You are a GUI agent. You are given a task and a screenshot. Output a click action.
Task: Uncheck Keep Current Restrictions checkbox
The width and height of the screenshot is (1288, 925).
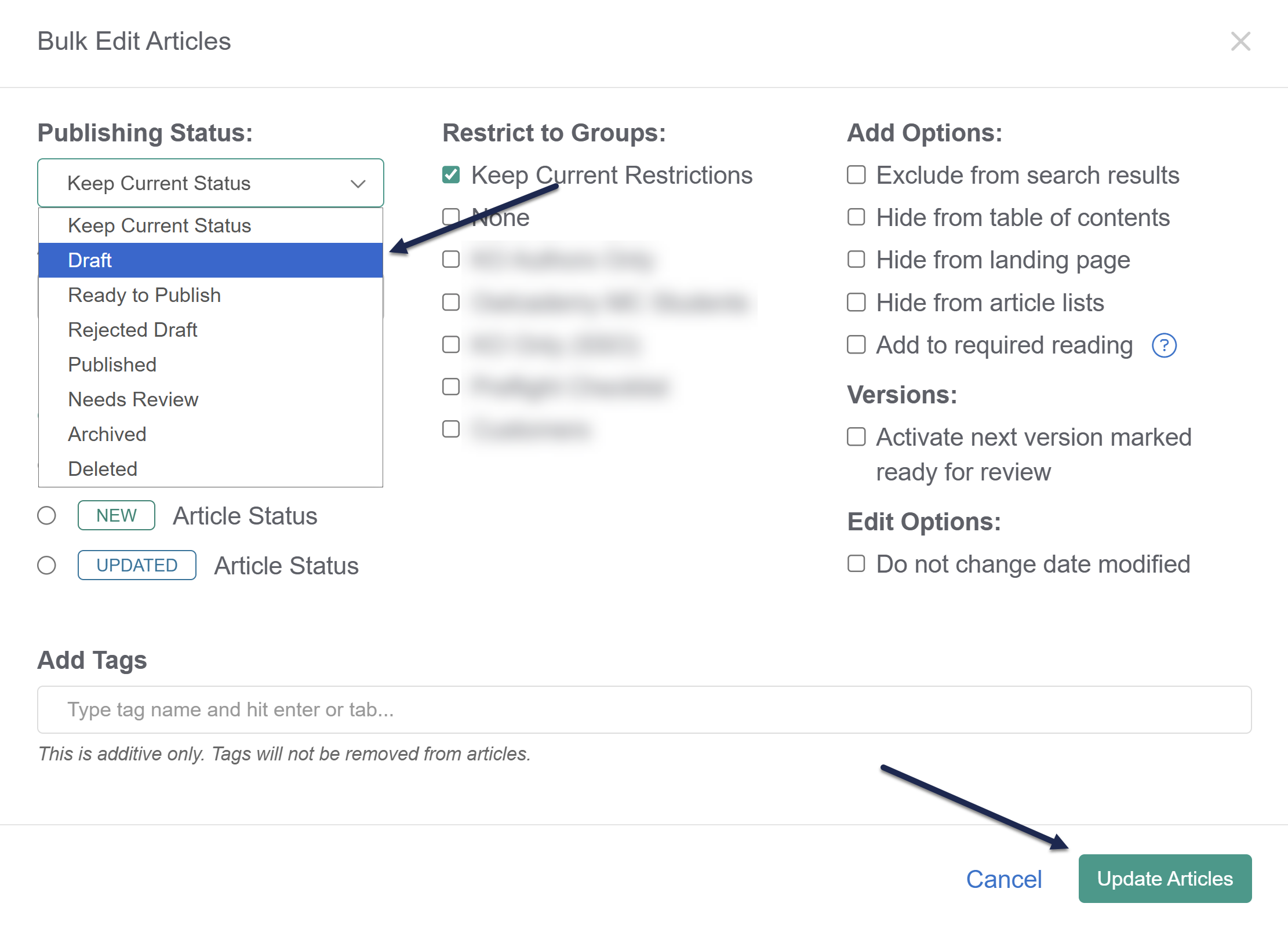point(451,175)
